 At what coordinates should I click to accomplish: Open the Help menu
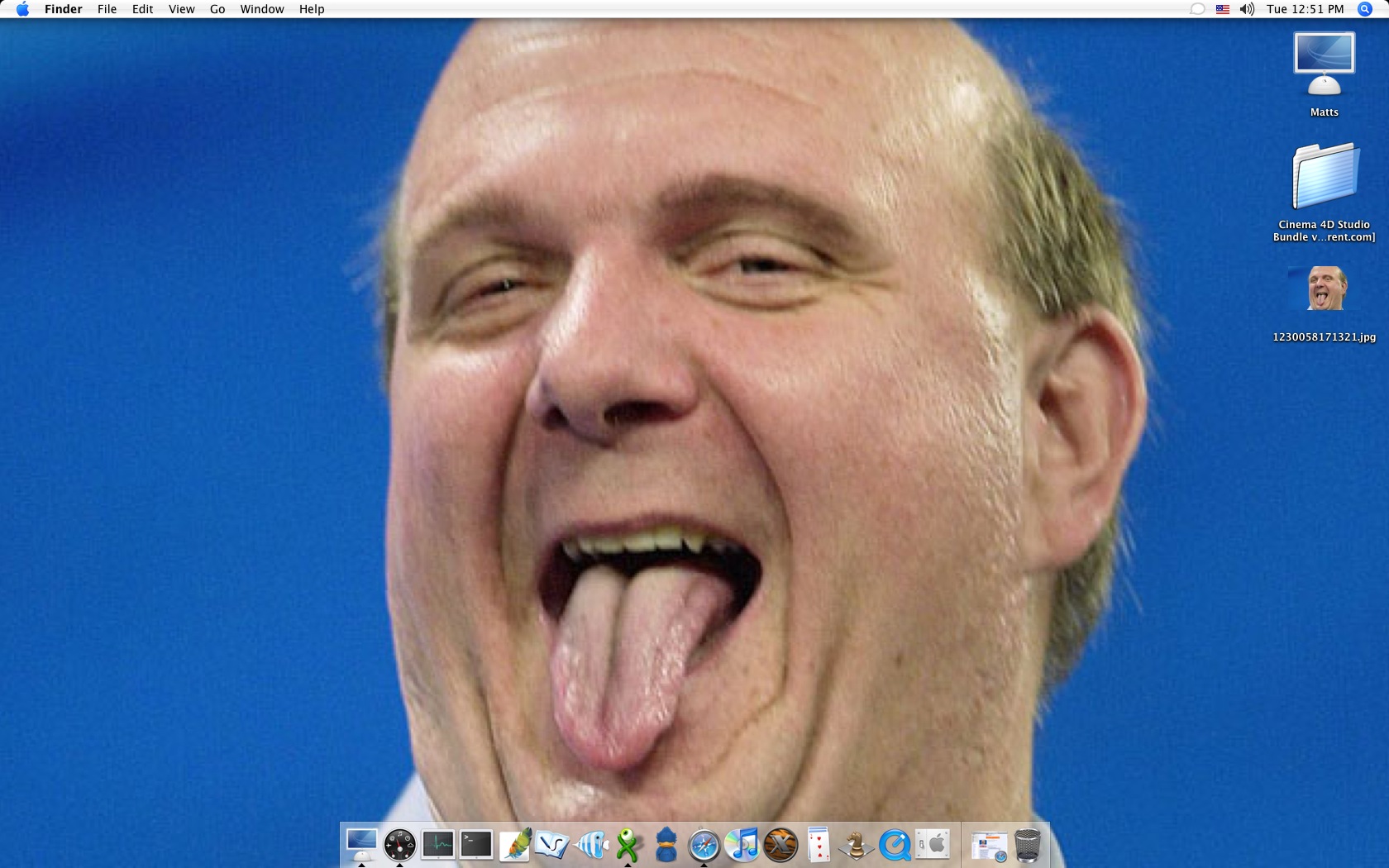pos(312,9)
